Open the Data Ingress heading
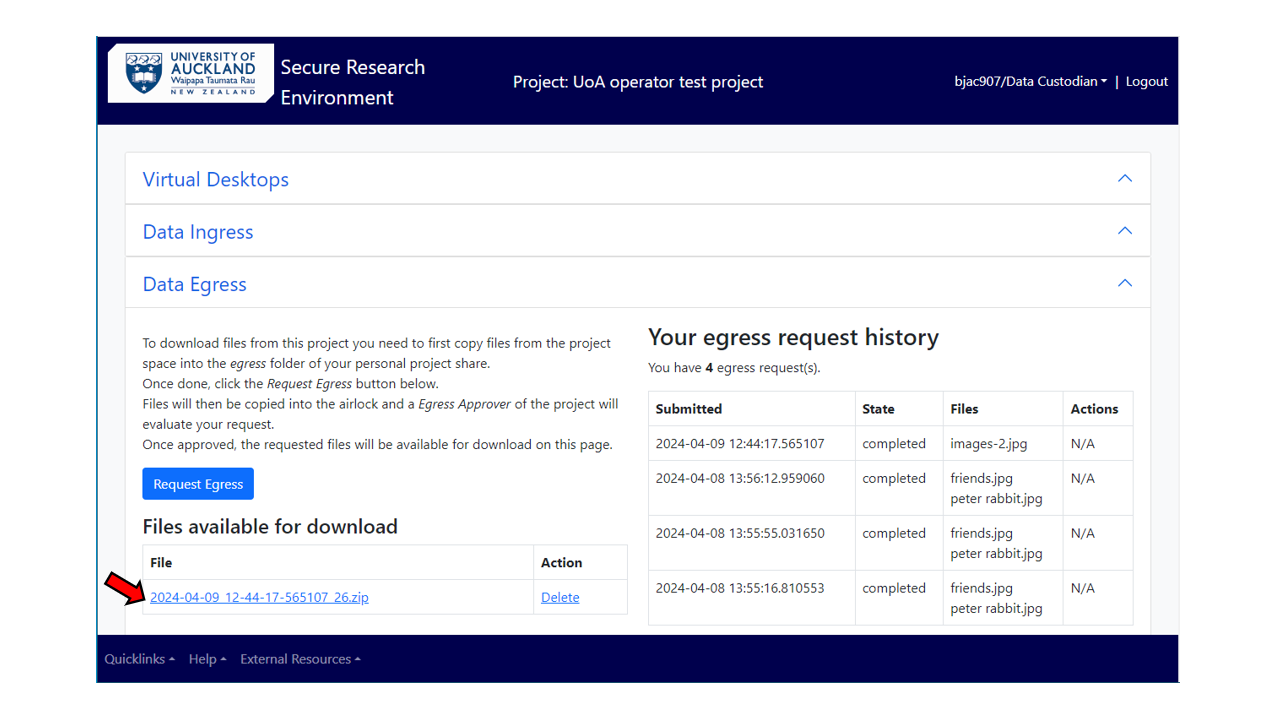 coord(198,232)
